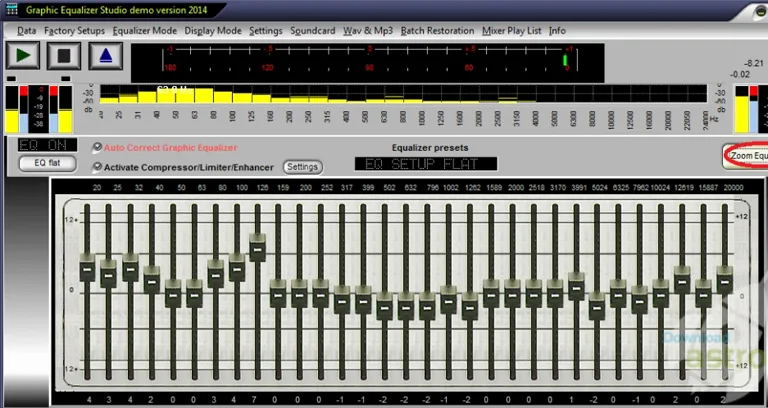The image size is (768, 408).
Task: Click the 3170 Hz band slider knob
Action: click(x=555, y=294)
